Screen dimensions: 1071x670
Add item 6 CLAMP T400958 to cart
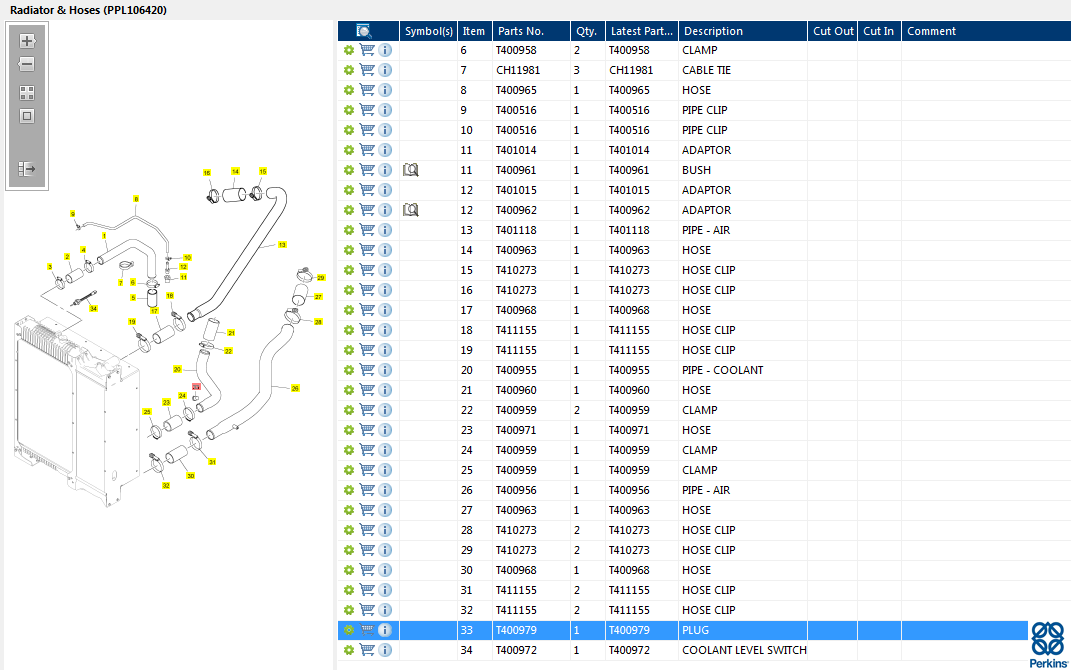click(367, 50)
